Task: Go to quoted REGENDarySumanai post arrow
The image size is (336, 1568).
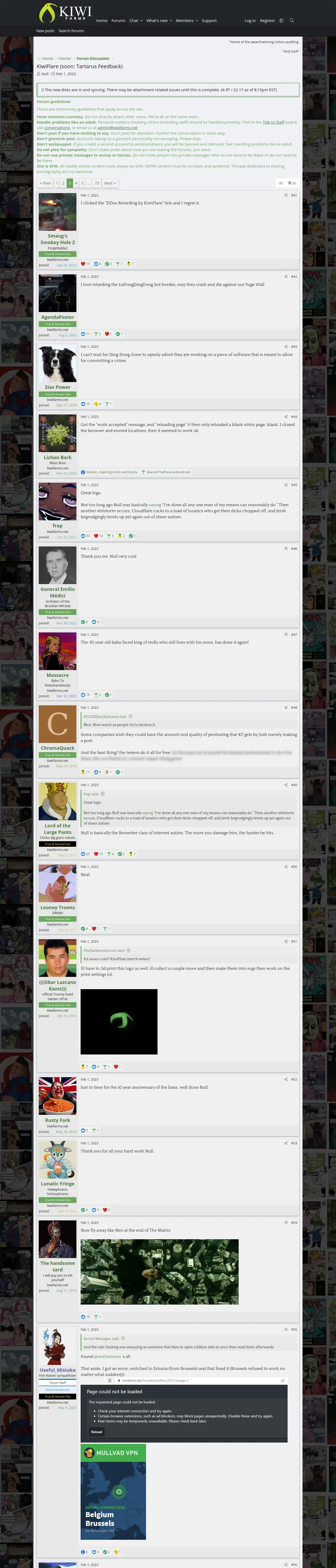Action: [131, 716]
